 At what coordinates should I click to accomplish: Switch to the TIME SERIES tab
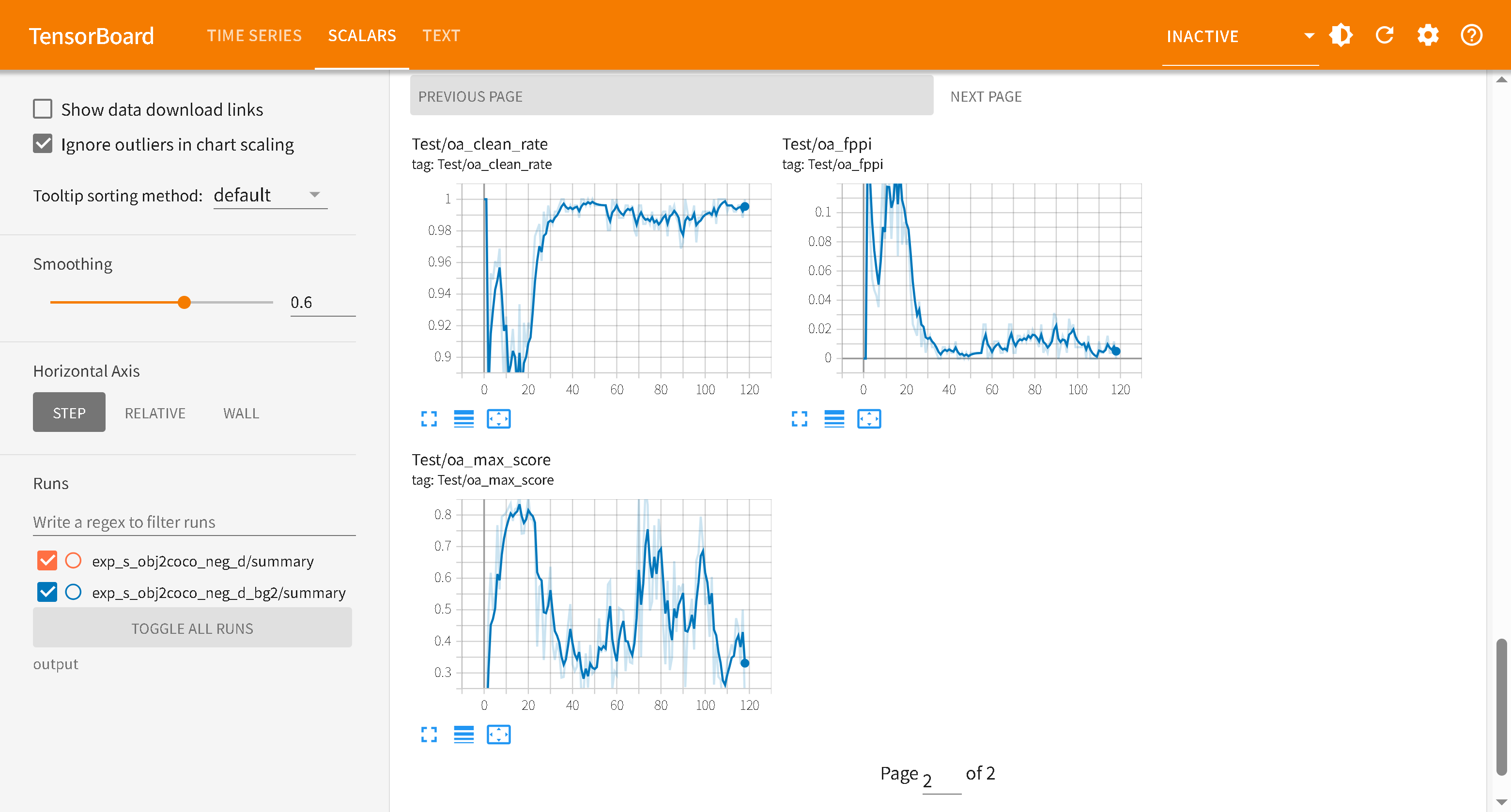click(x=254, y=35)
